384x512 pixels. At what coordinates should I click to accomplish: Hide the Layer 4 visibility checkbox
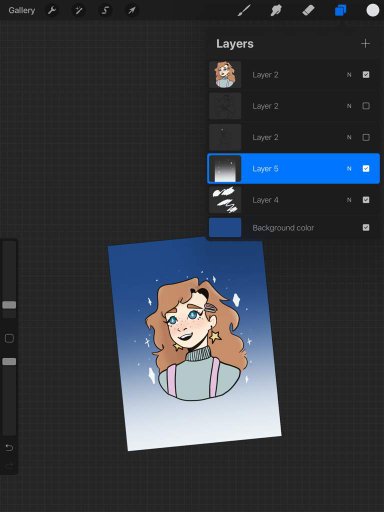coord(366,200)
